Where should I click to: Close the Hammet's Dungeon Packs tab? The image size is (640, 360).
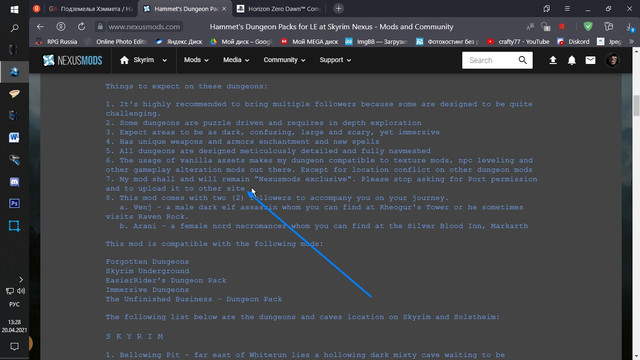[224, 9]
